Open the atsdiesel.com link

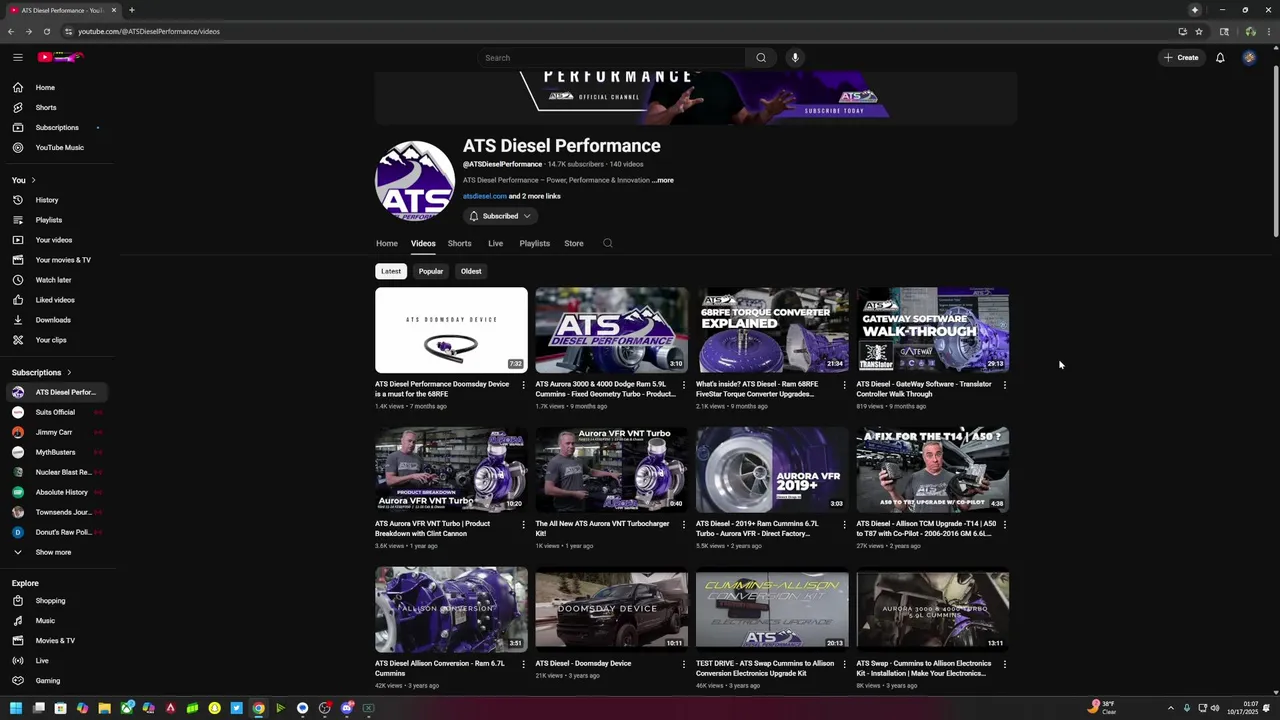pyautogui.click(x=484, y=196)
